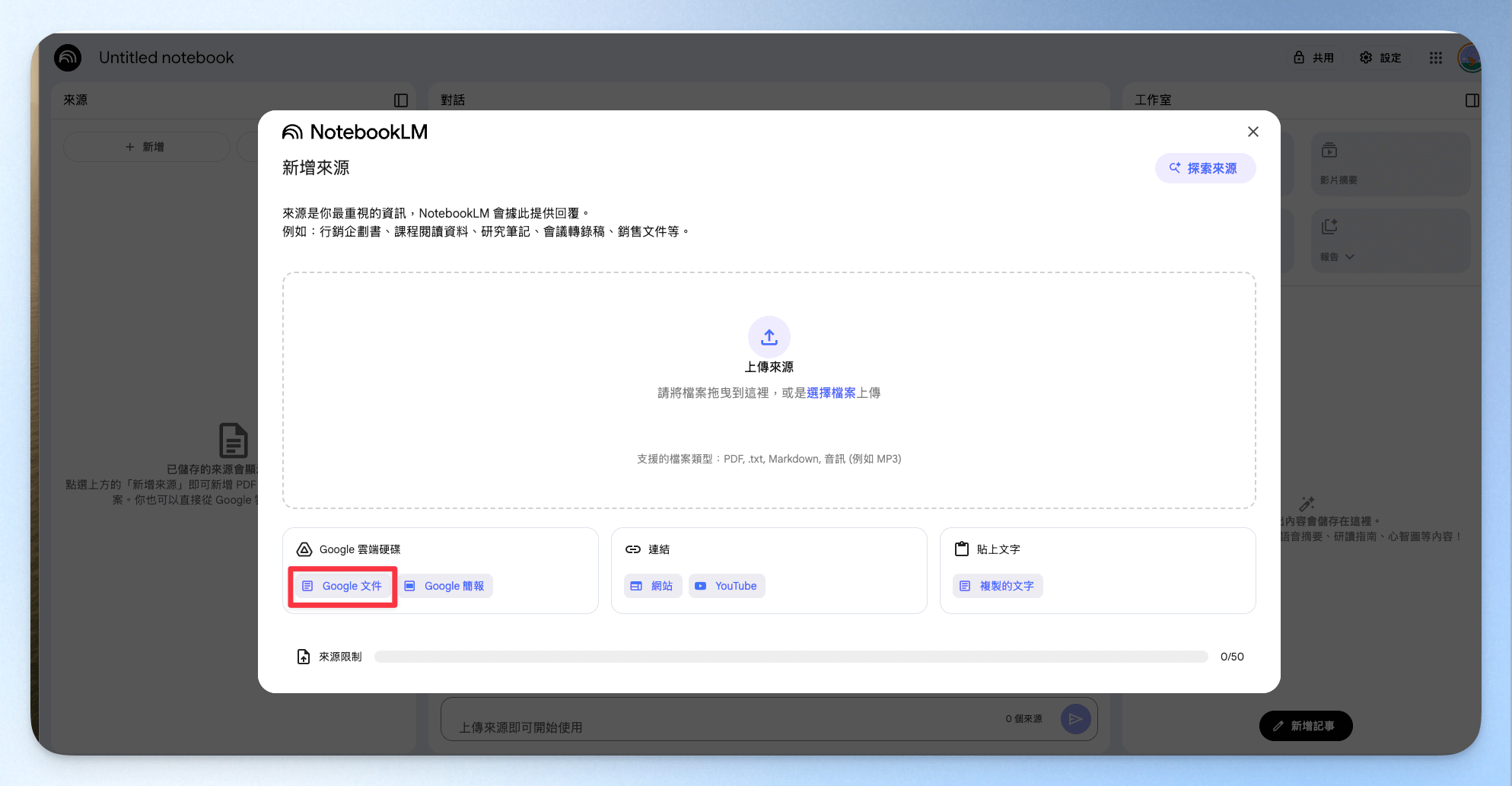Open 探索來源 button

pyautogui.click(x=1205, y=168)
